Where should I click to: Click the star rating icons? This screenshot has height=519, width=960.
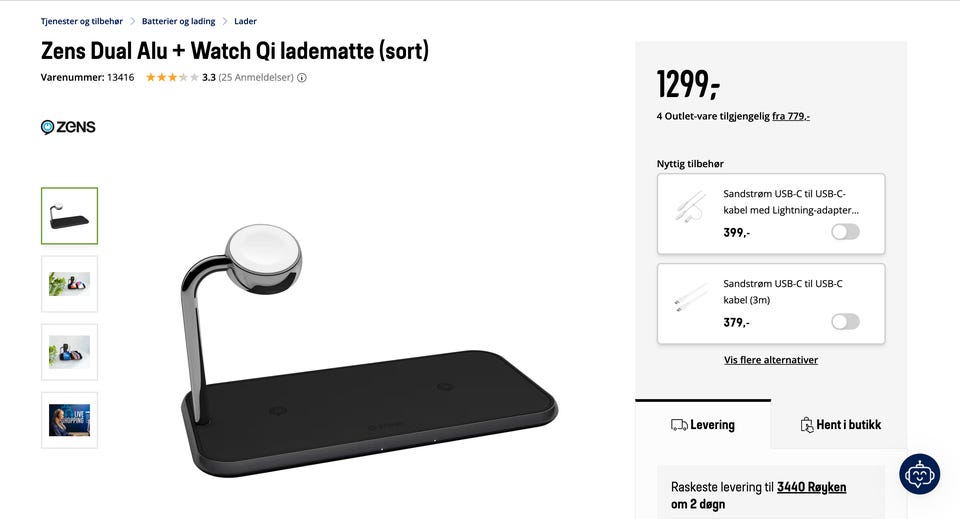[171, 77]
